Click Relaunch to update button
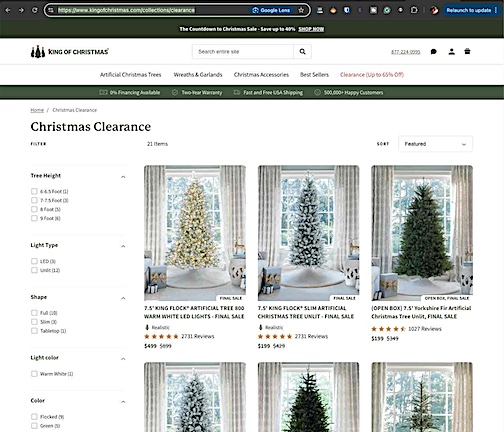This screenshot has width=504, height=432. (469, 10)
